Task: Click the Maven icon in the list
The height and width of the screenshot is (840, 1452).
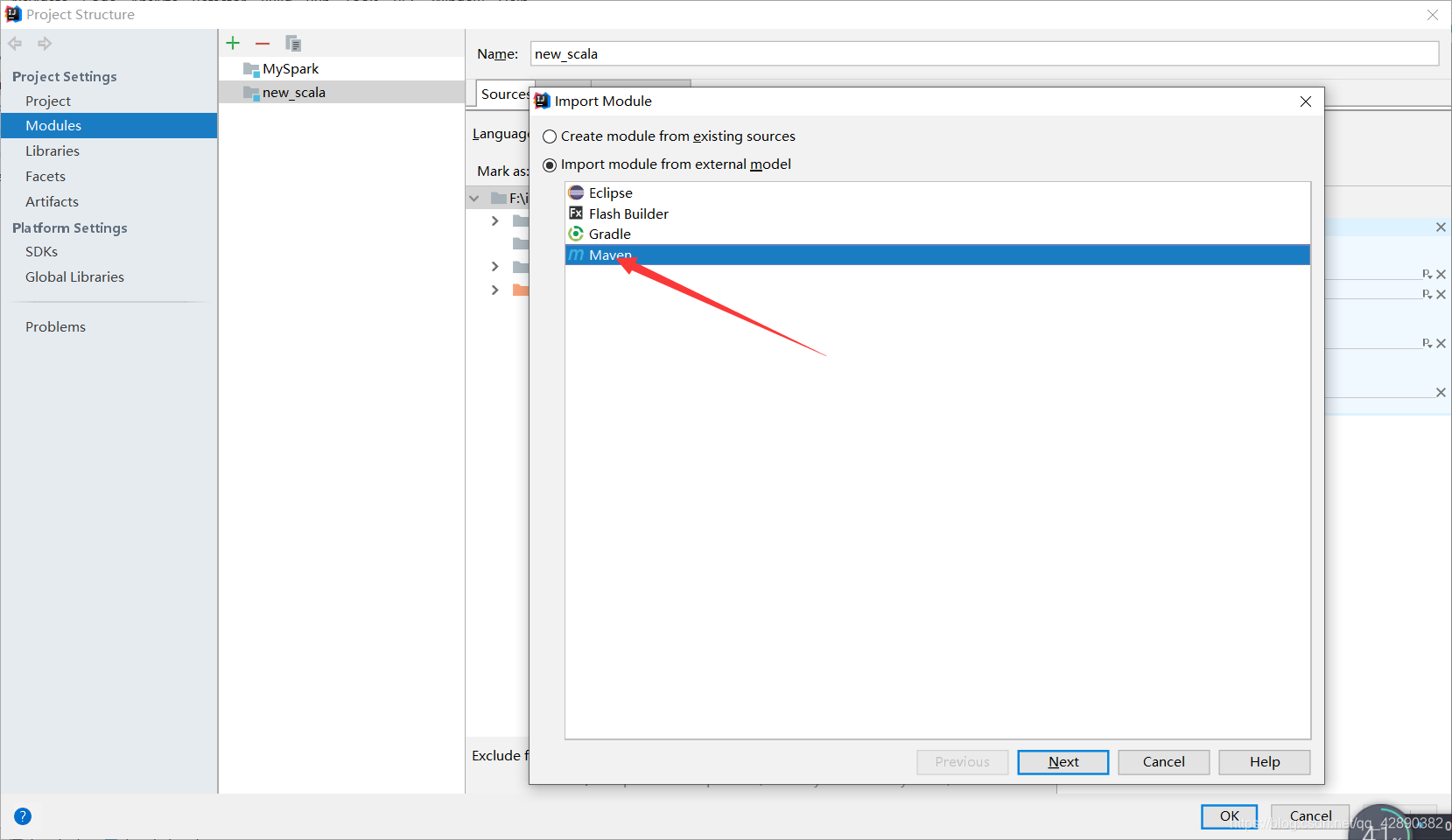Action: pyautogui.click(x=576, y=255)
